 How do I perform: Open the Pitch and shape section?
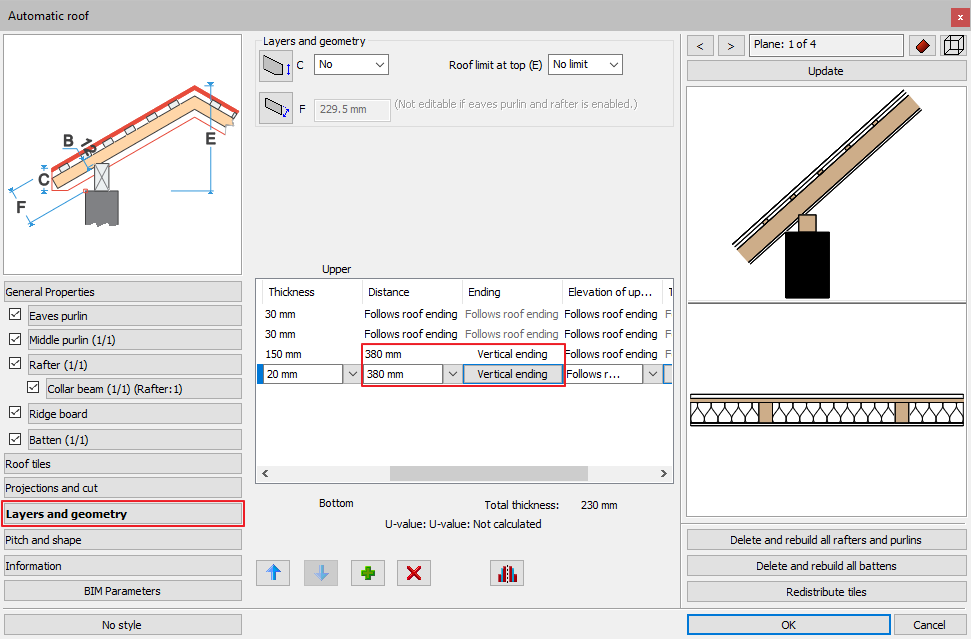click(123, 540)
